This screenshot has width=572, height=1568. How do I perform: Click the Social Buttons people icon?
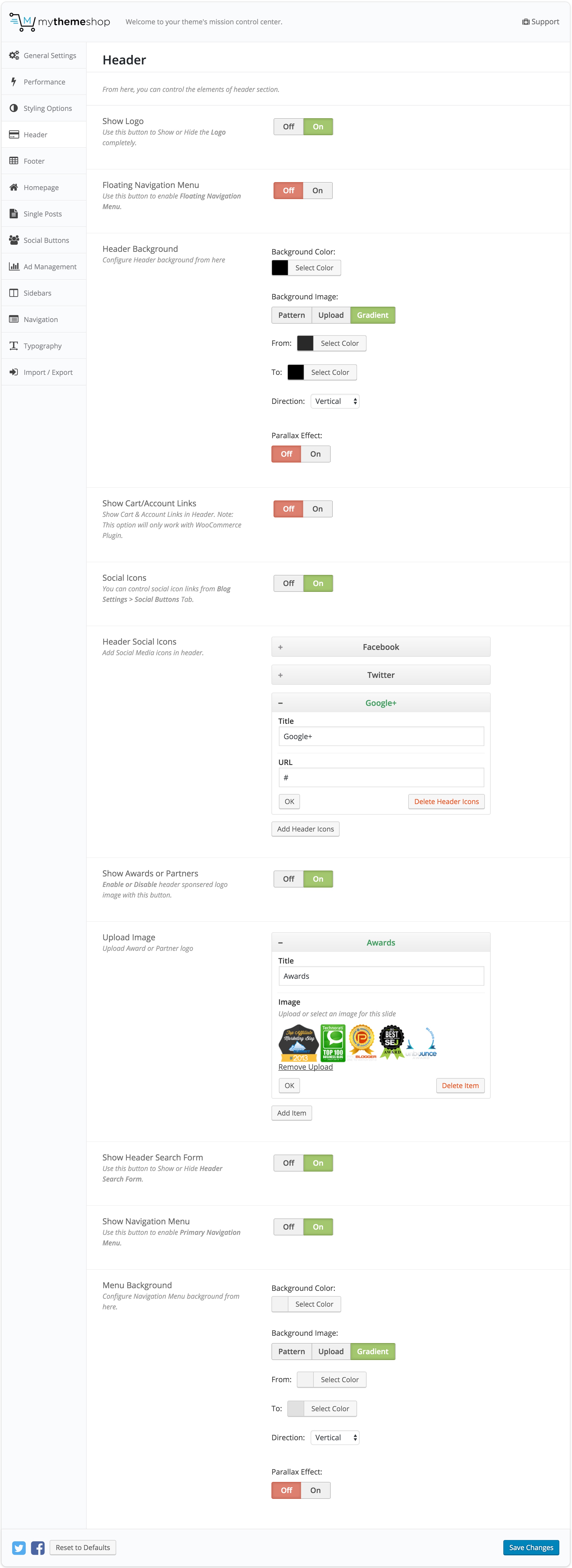pyautogui.click(x=14, y=240)
